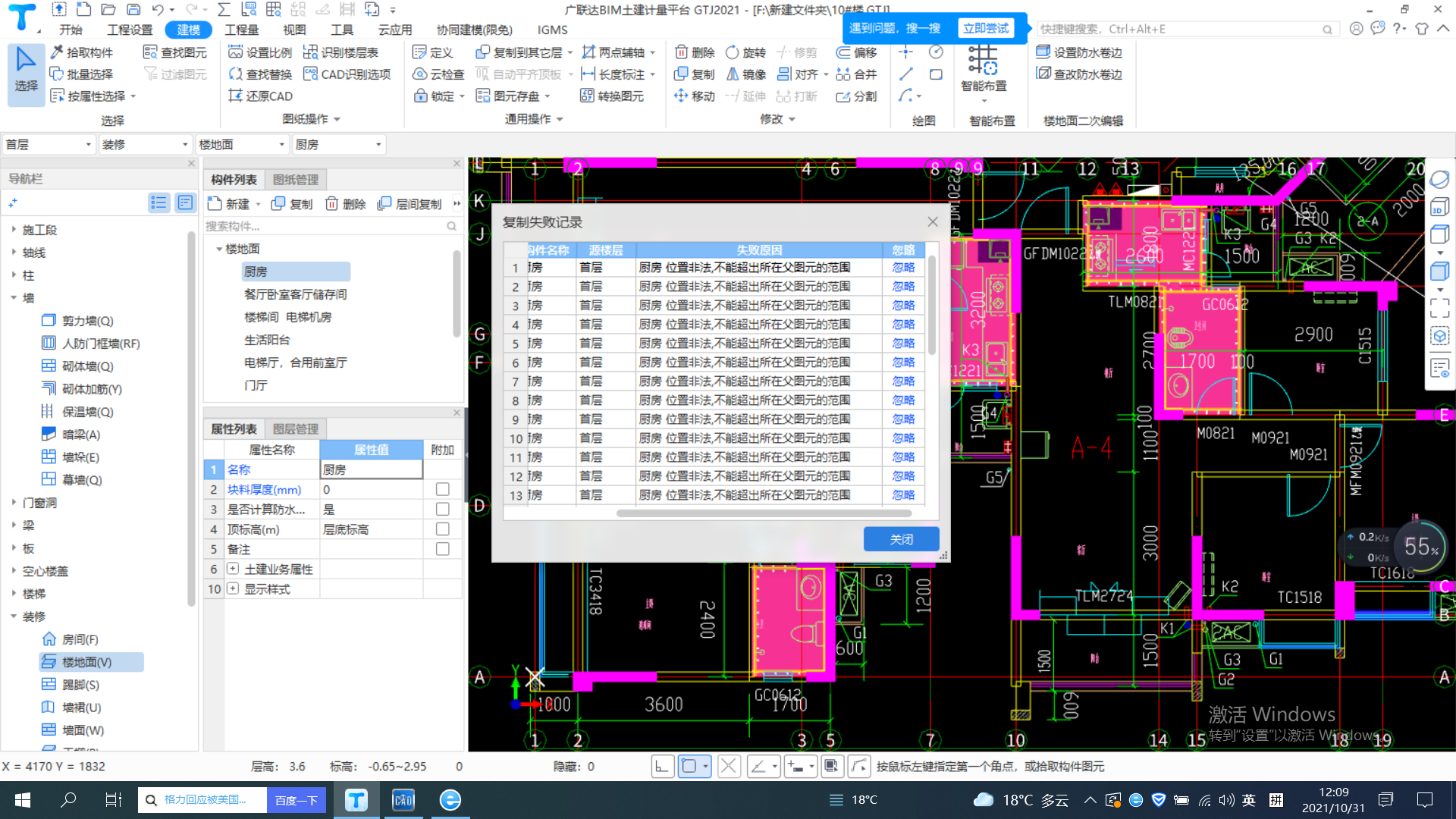
Task: Switch navigation bar to detailed view
Action: pyautogui.click(x=185, y=202)
